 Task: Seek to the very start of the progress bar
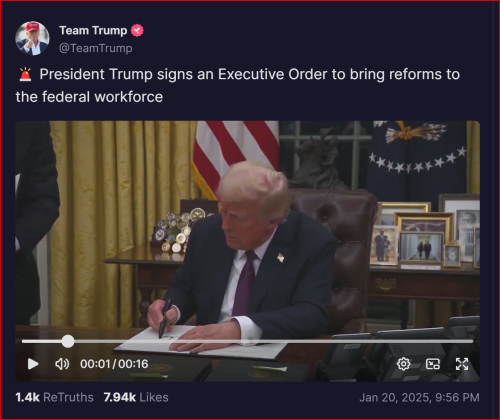pos(23,341)
